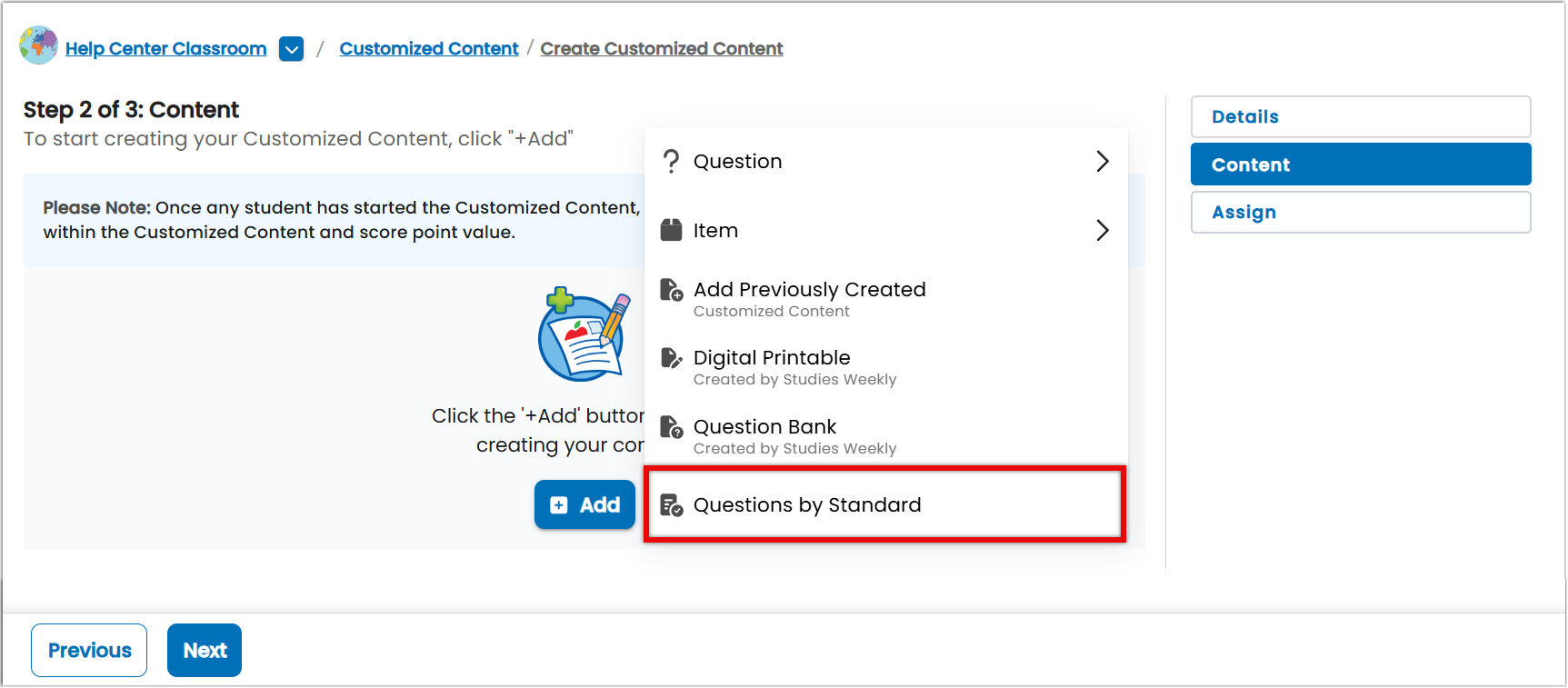Switch to the Details step tab

pyautogui.click(x=1361, y=116)
